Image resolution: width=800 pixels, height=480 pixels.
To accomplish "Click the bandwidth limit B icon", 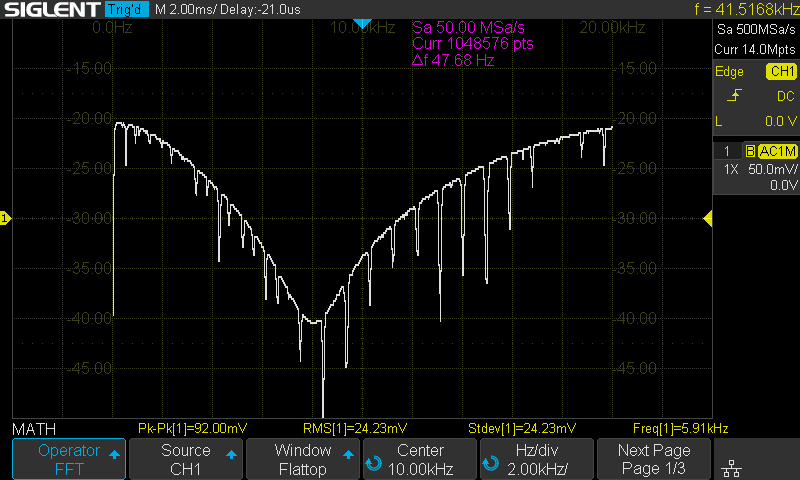I will pos(749,151).
